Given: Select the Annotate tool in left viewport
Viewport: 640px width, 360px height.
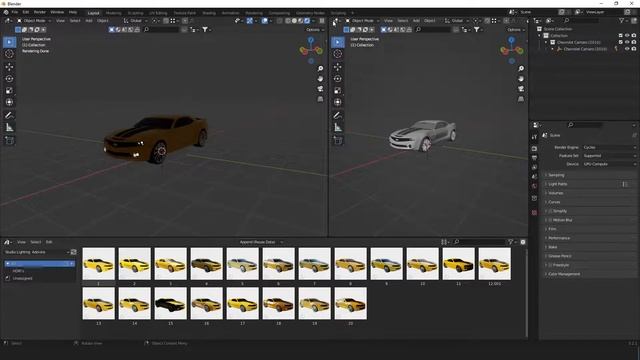Looking at the screenshot, I should (9, 116).
